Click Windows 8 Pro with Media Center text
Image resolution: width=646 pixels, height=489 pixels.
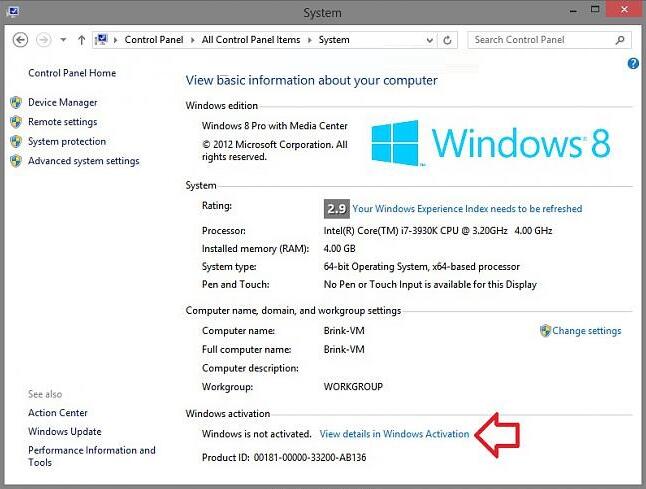[x=274, y=126]
